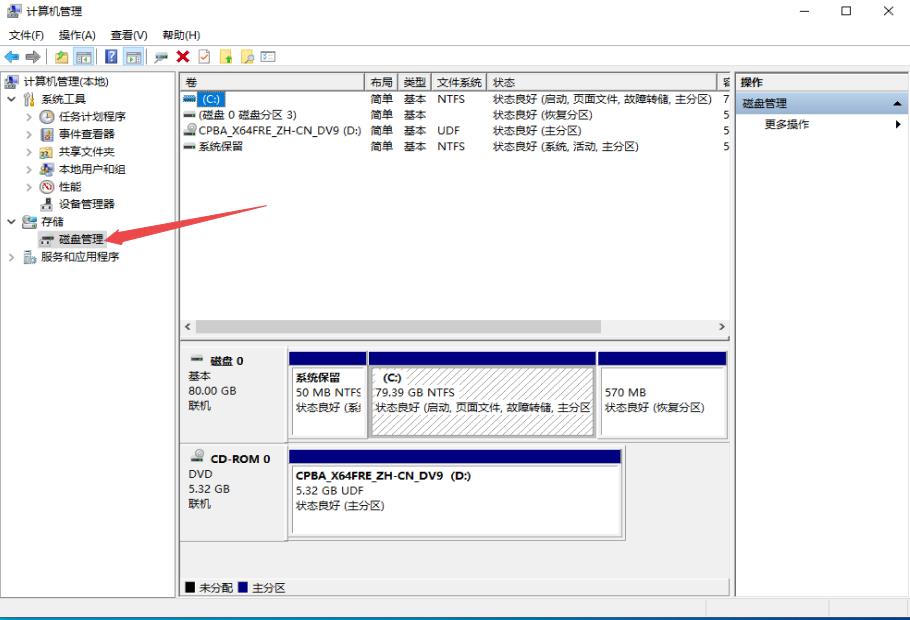Image resolution: width=910 pixels, height=620 pixels.
Task: Collapse the 系统工具 tree branch
Action: tap(11, 100)
